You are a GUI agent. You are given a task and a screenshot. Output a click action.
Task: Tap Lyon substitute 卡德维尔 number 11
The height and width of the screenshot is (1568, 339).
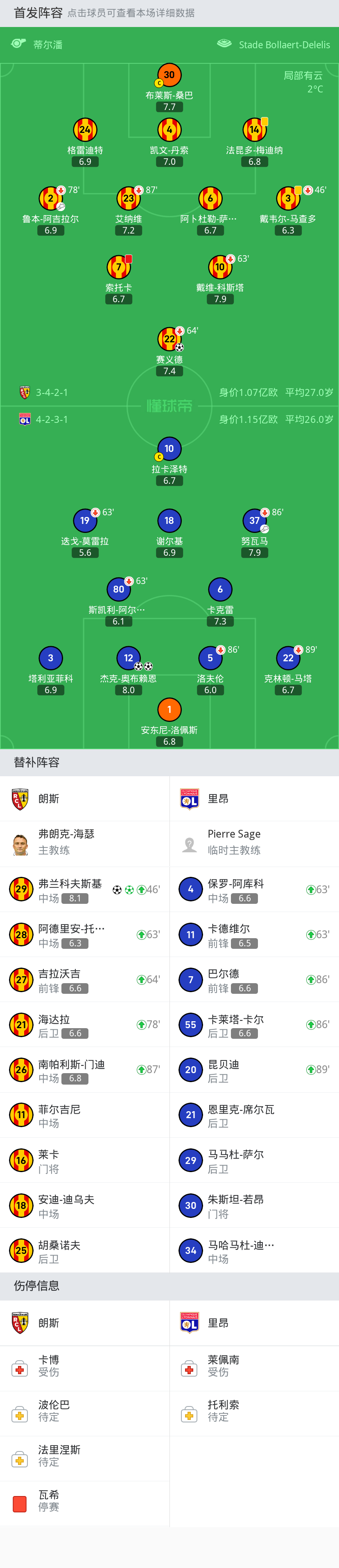pos(254,935)
